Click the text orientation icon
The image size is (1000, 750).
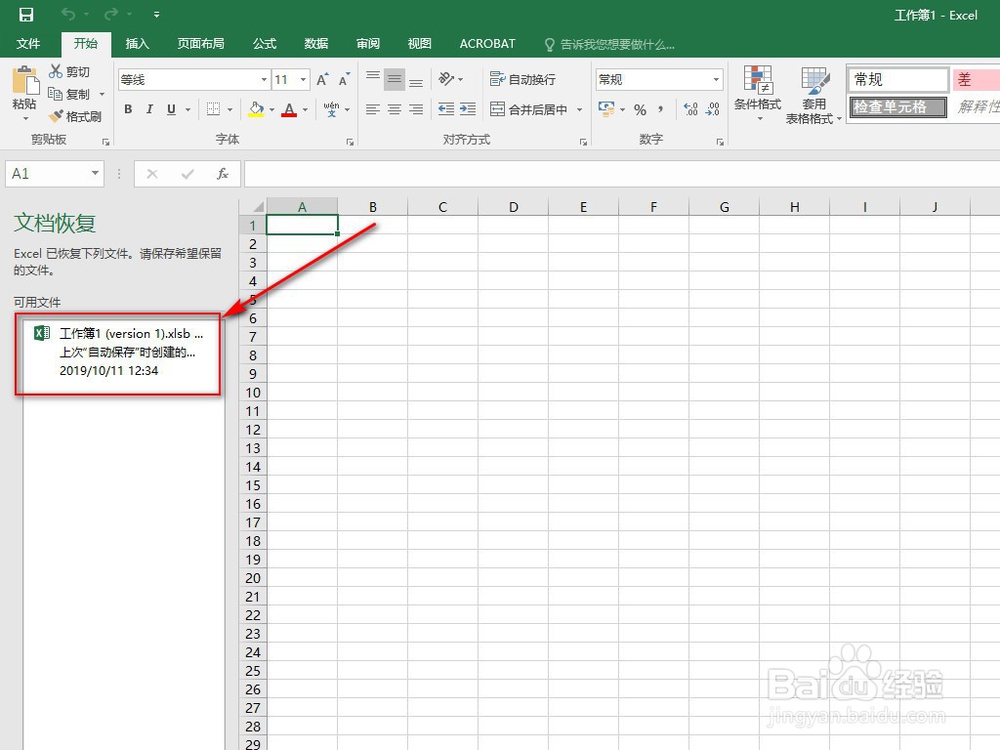[446, 79]
